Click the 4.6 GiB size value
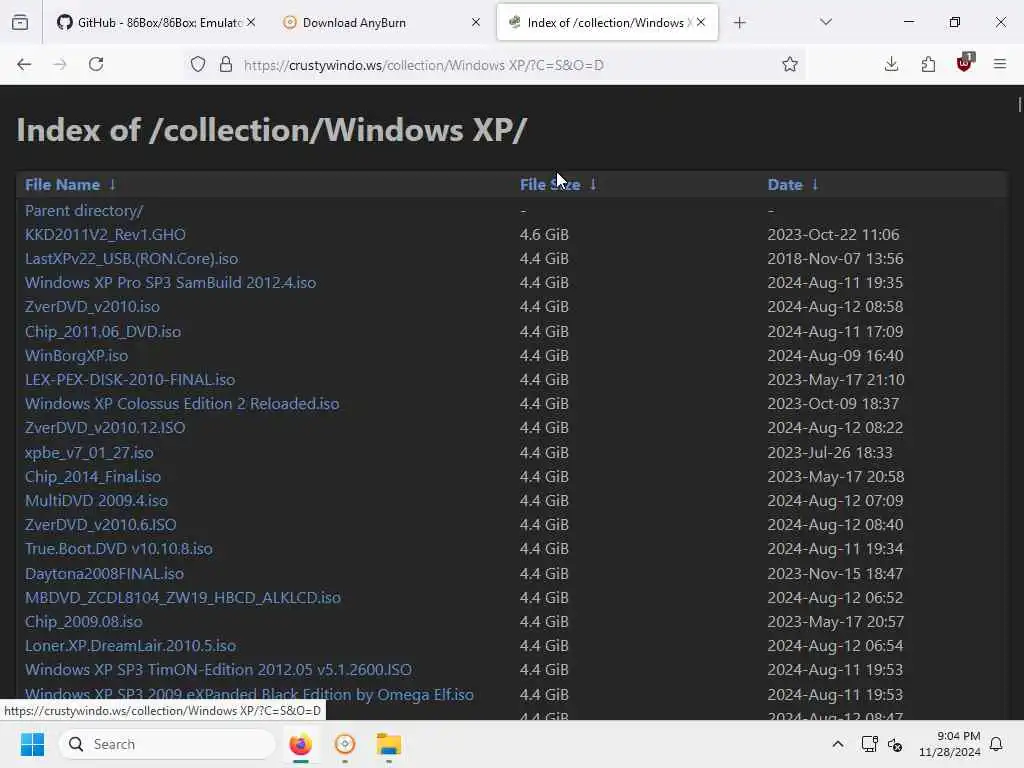Viewport: 1024px width, 768px height. click(544, 234)
